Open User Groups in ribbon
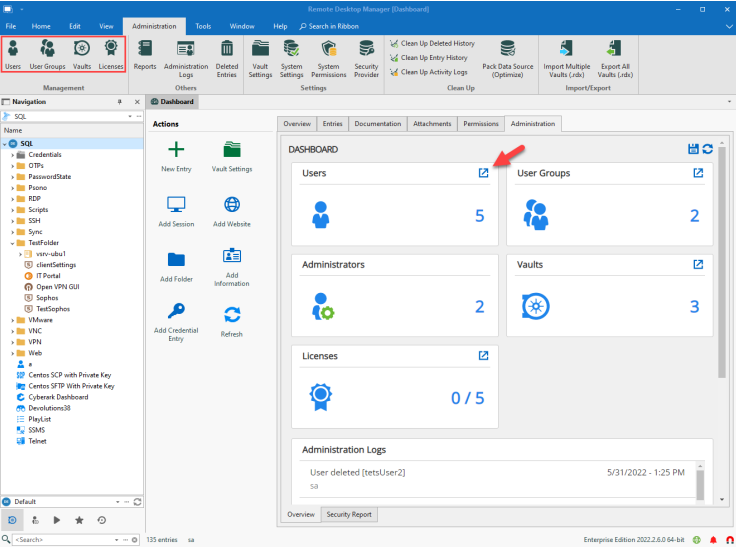736x553 pixels. (x=47, y=55)
